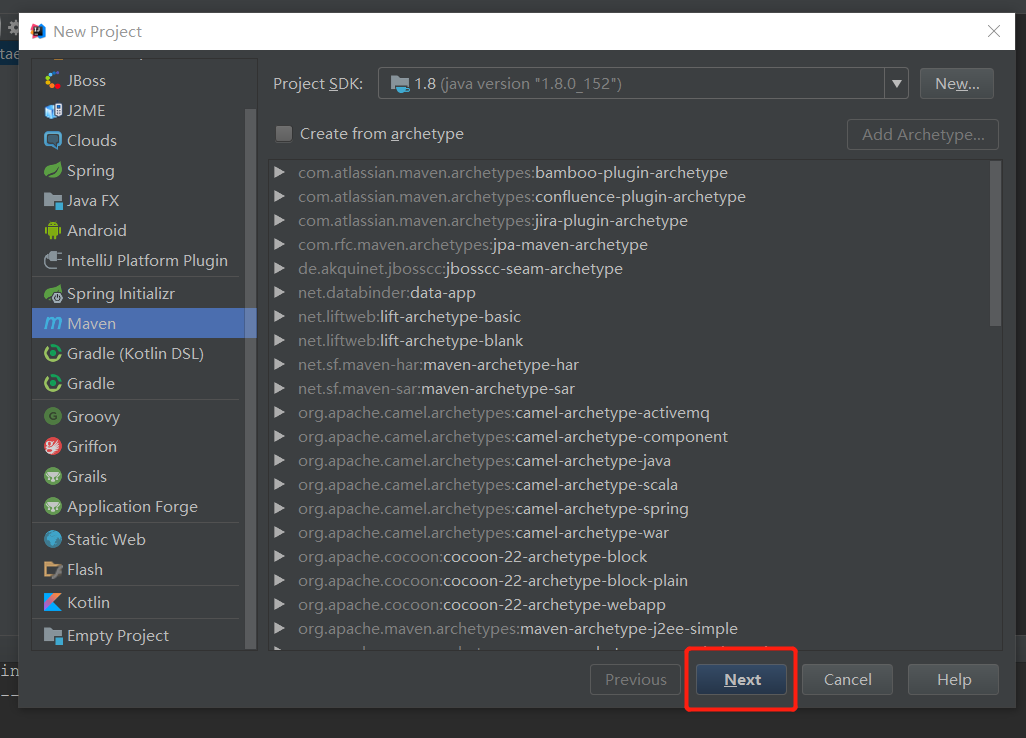Expand jira-plugin-archetype node

tap(279, 220)
